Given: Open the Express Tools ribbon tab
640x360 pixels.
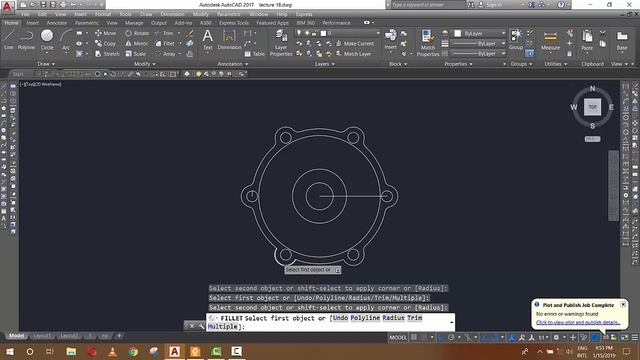Looking at the screenshot, I should pyautogui.click(x=233, y=23).
